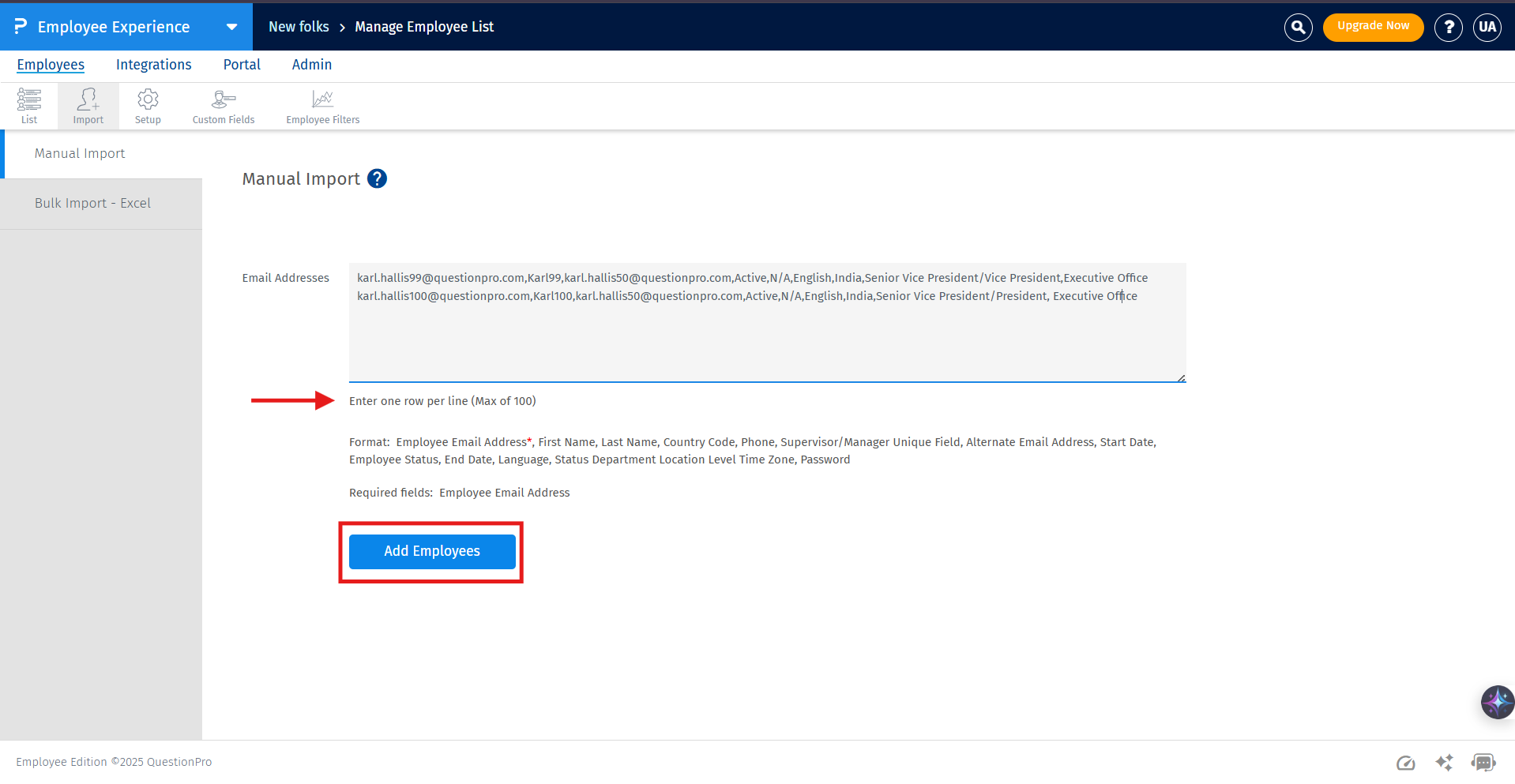Open the Custom Fields icon

(224, 106)
